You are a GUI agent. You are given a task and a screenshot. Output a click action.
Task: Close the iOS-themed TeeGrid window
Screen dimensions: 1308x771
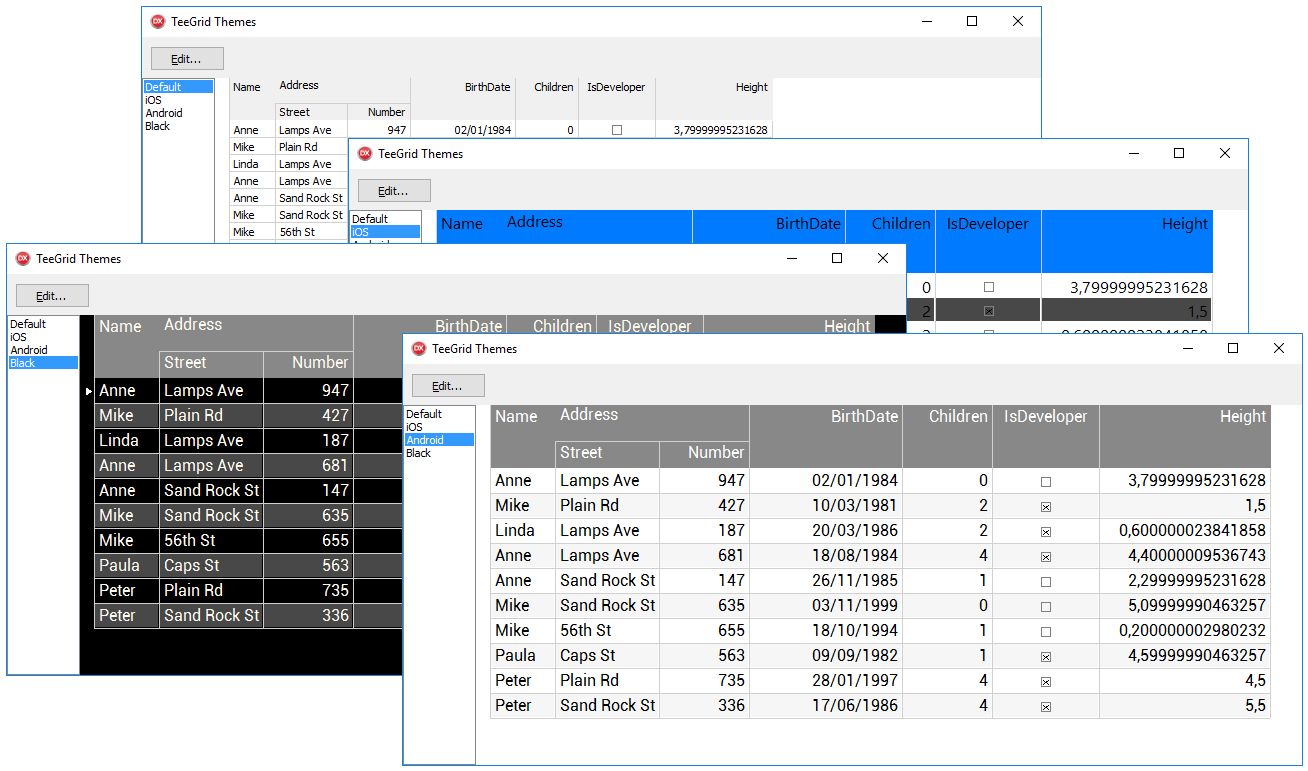(1225, 154)
